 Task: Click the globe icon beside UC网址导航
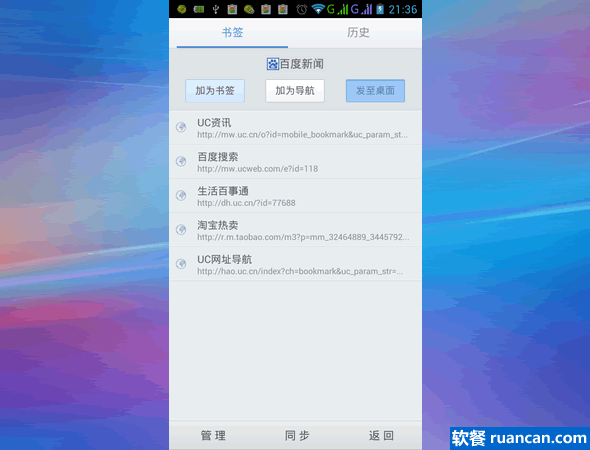181,264
